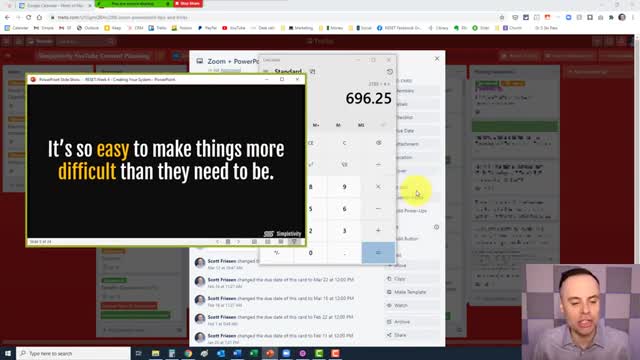The image size is (640, 360).
Task: Open the YouTube bookmark
Action: coord(234,28)
